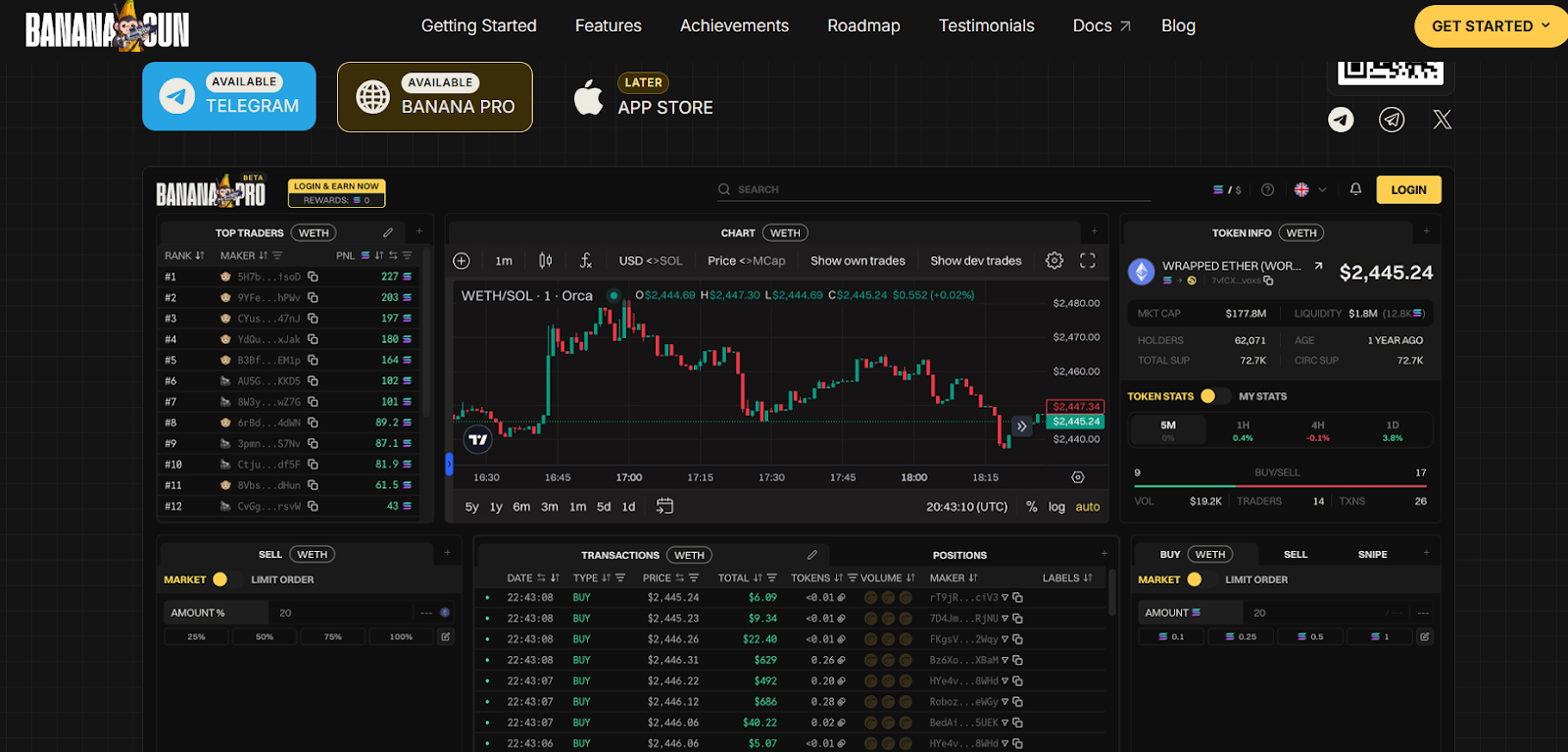Jump to the latest bar with the double arrow

1022,426
